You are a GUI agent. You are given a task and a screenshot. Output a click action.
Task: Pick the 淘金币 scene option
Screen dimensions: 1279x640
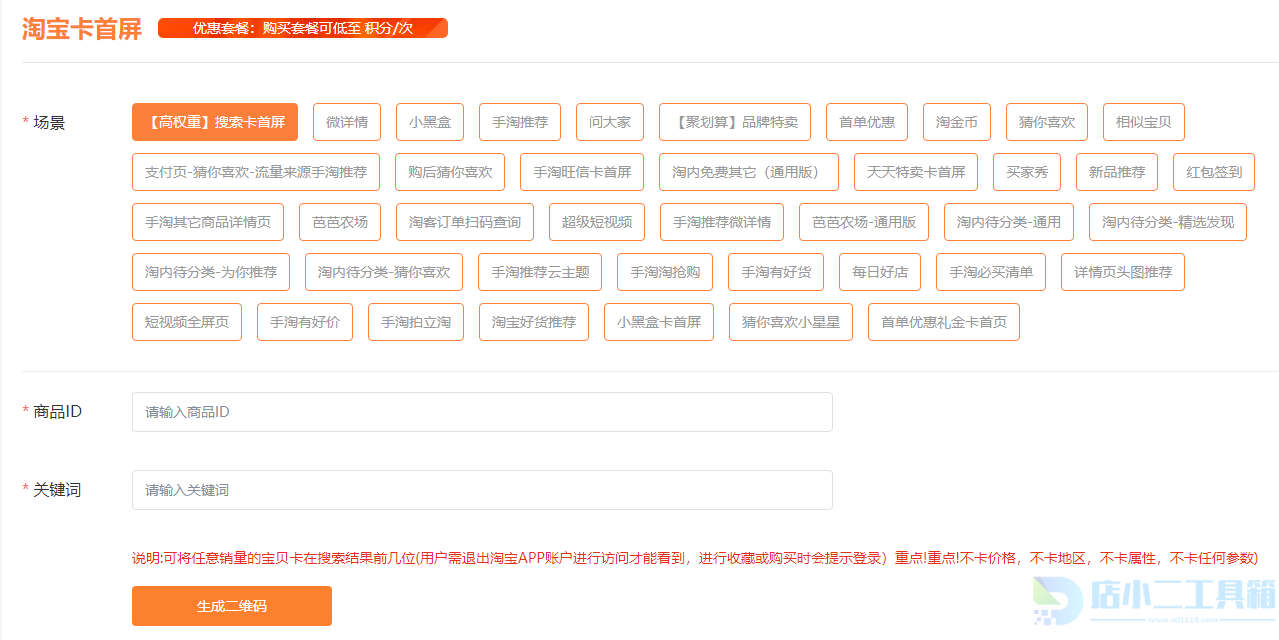point(957,122)
